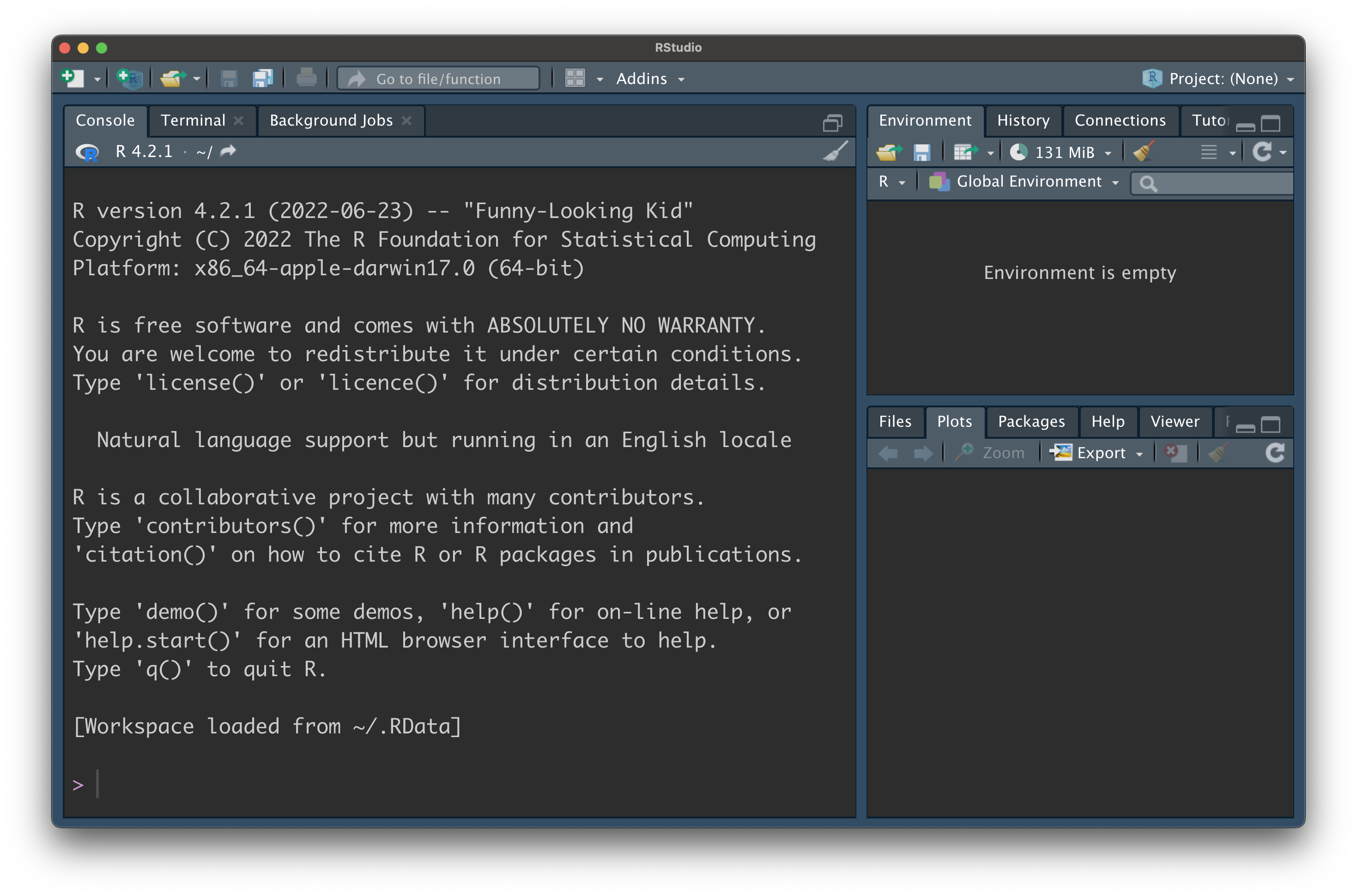Click 'Environment is empty' text

tap(1079, 273)
